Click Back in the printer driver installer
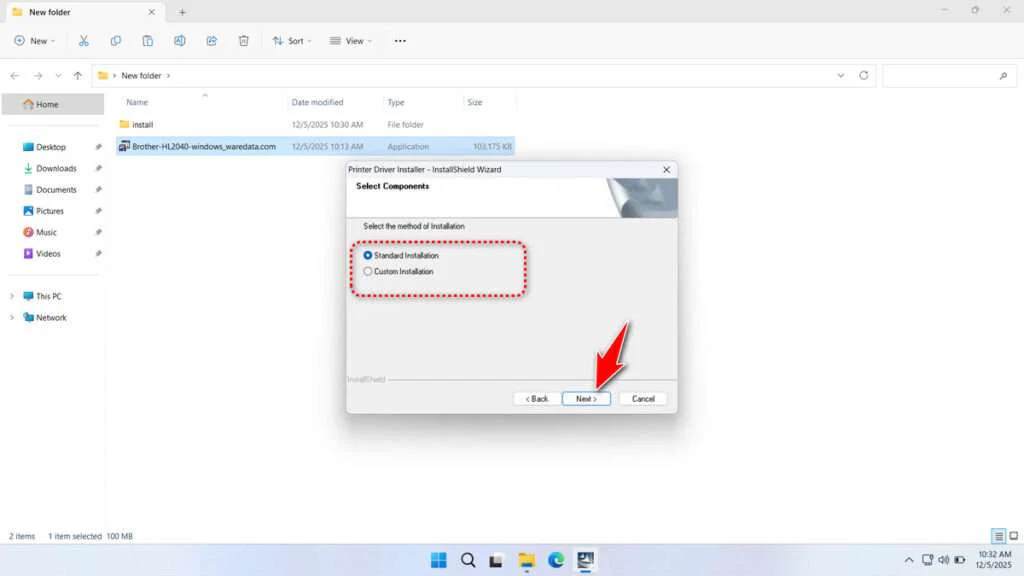1024x576 pixels. tap(536, 398)
